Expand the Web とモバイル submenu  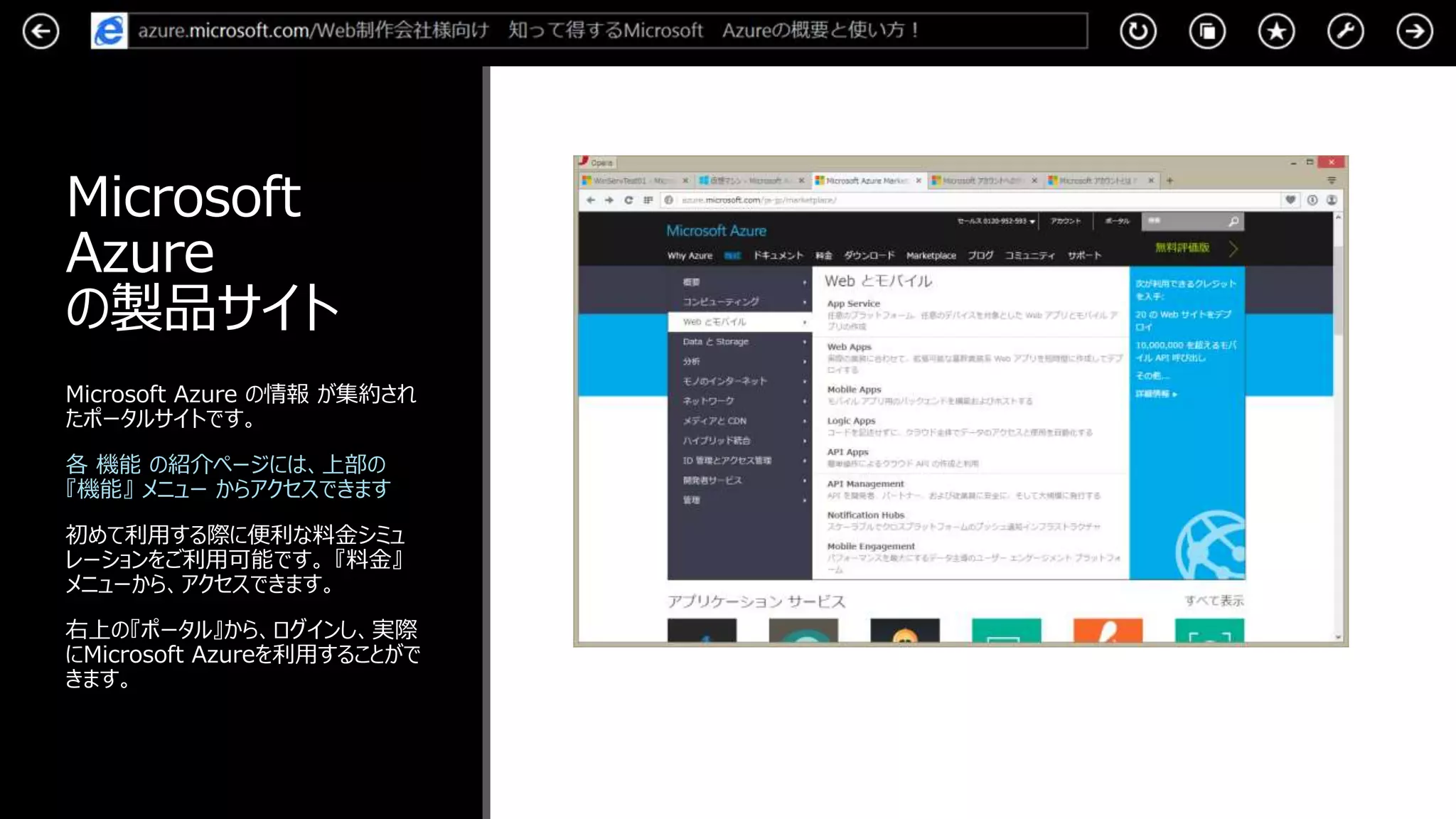pos(739,322)
